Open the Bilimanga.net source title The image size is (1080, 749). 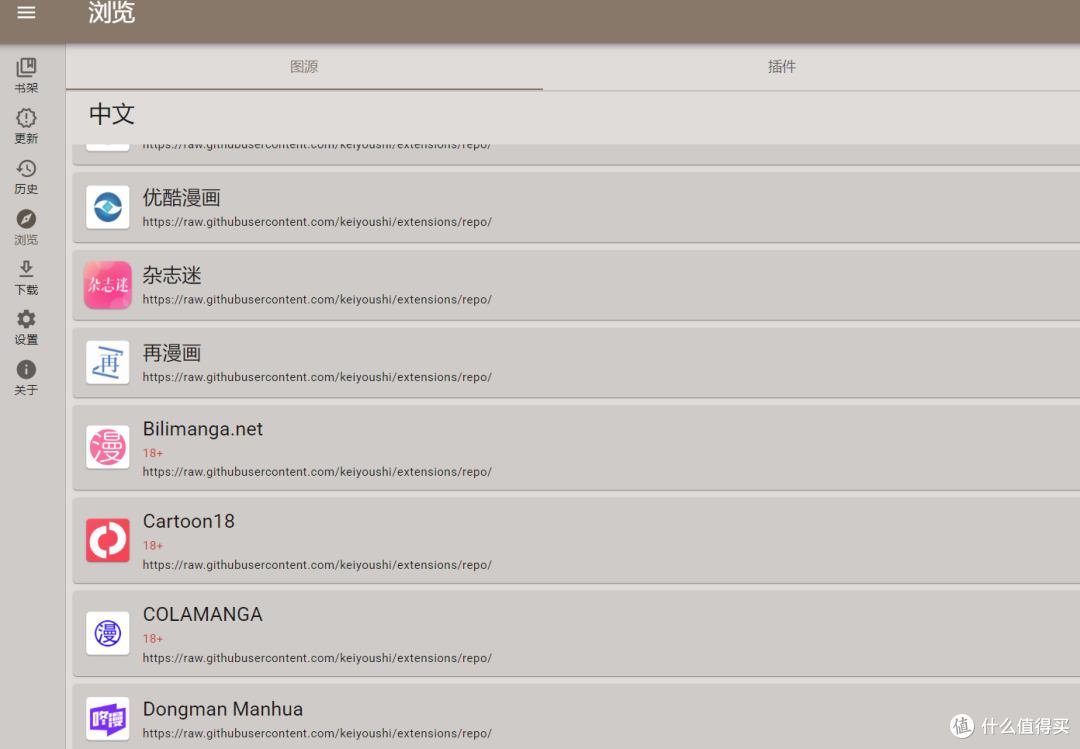202,429
